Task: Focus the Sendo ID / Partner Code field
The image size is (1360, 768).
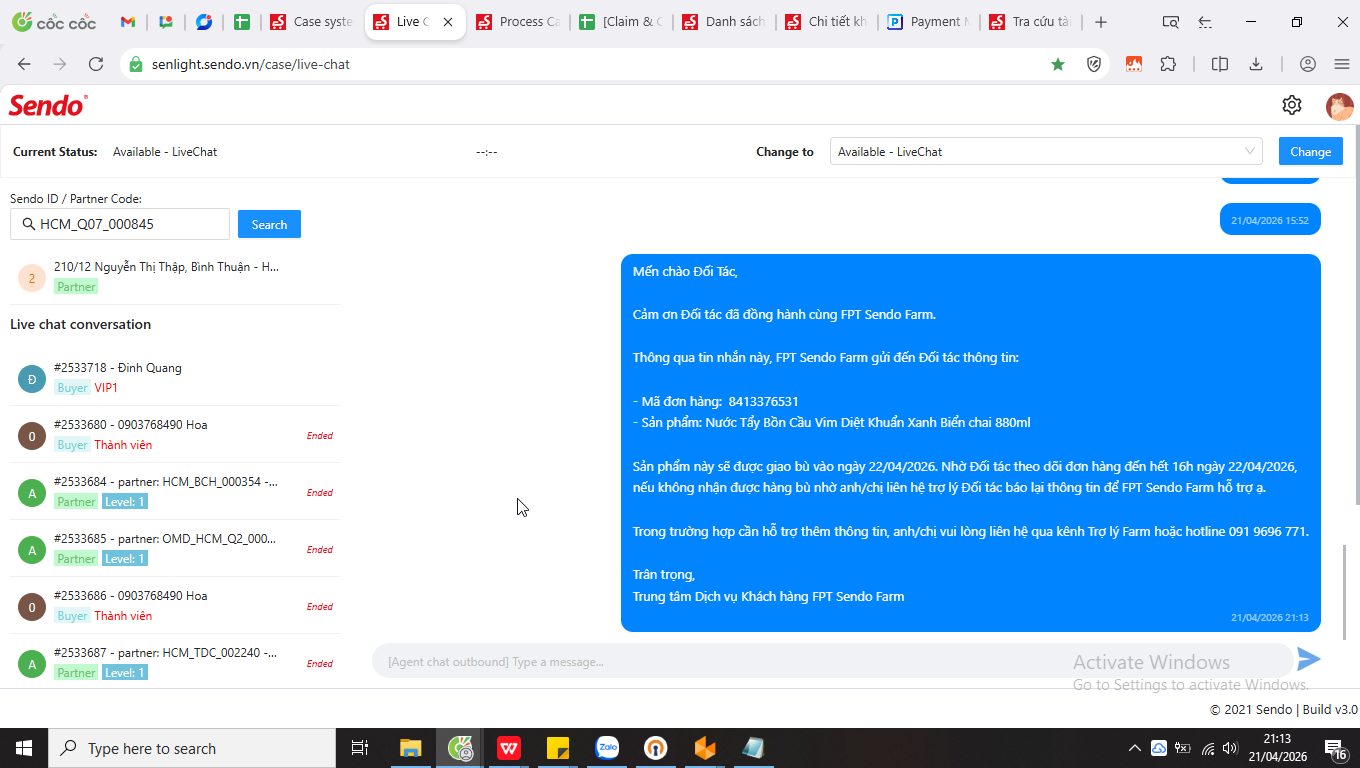Action: tap(120, 224)
